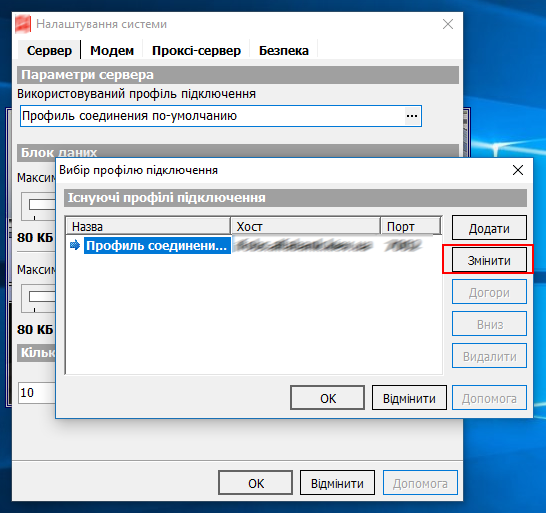Confirm profile selection dialog with OK
The width and height of the screenshot is (546, 513).
coord(328,398)
